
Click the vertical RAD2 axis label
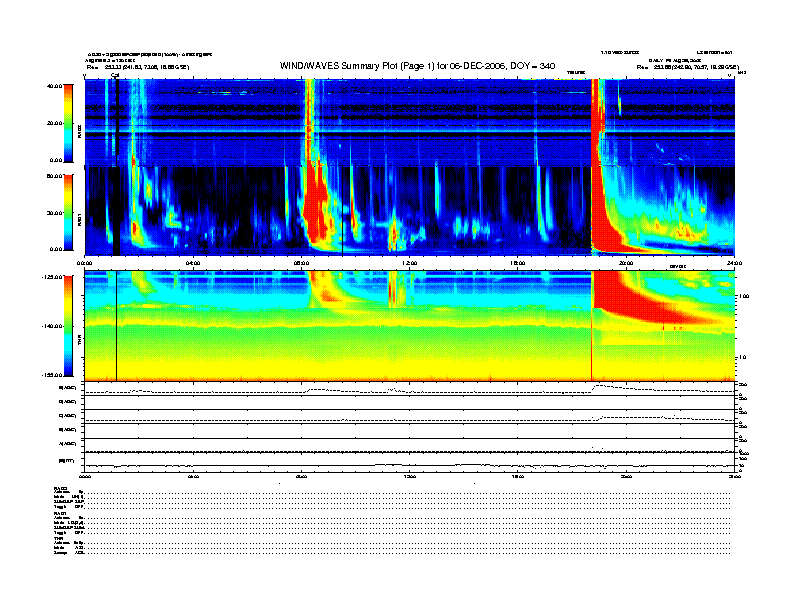[x=79, y=132]
